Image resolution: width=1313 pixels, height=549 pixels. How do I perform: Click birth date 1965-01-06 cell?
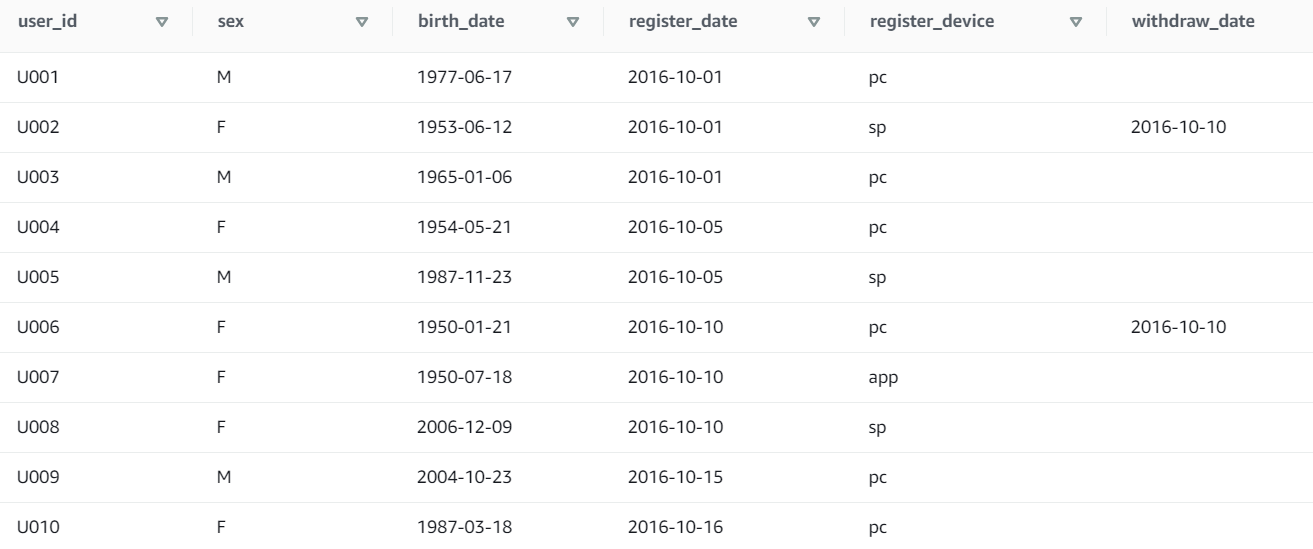pos(464,178)
